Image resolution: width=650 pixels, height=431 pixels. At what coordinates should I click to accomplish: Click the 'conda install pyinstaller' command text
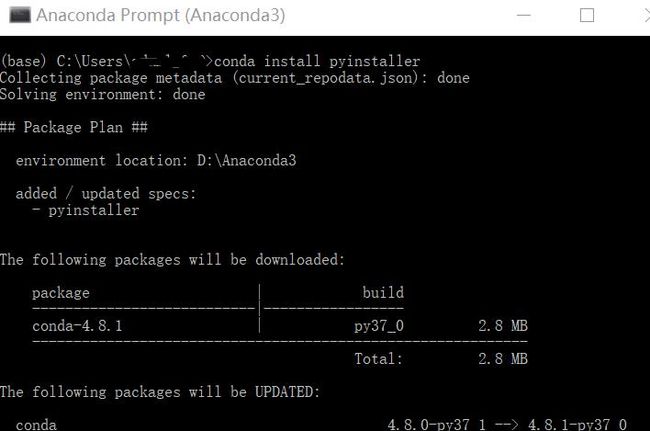pos(317,61)
